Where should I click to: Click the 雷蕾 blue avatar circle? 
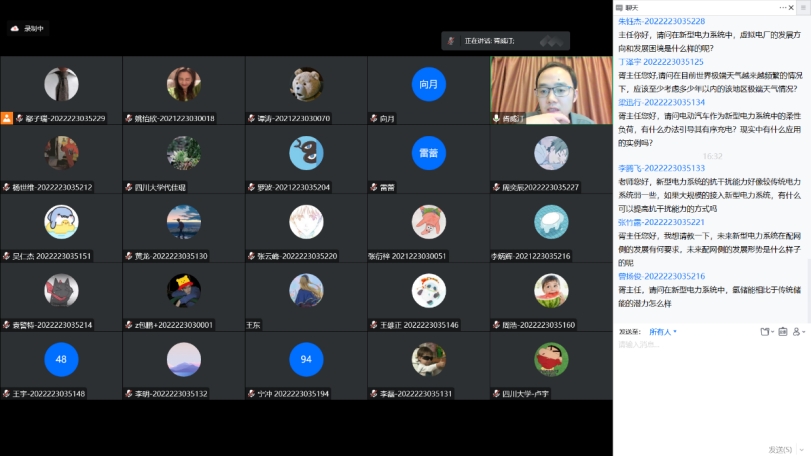coord(428,152)
